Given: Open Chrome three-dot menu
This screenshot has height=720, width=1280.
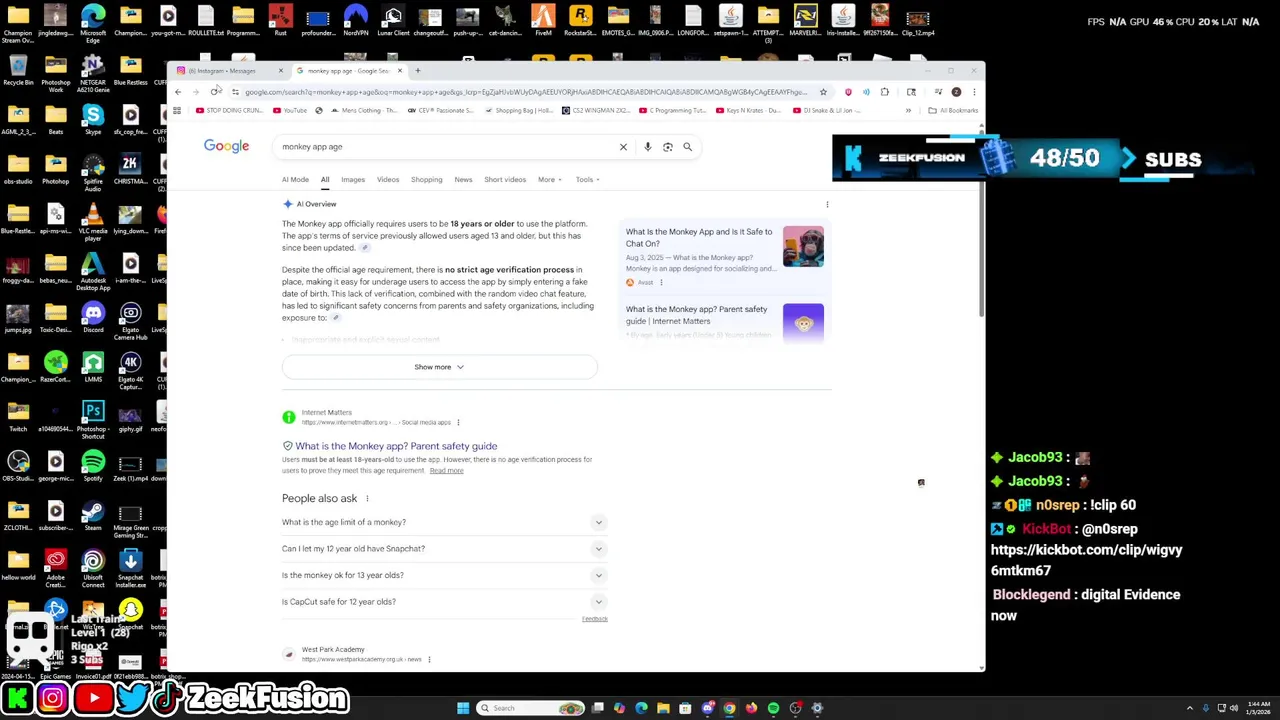Looking at the screenshot, I should click(x=974, y=92).
